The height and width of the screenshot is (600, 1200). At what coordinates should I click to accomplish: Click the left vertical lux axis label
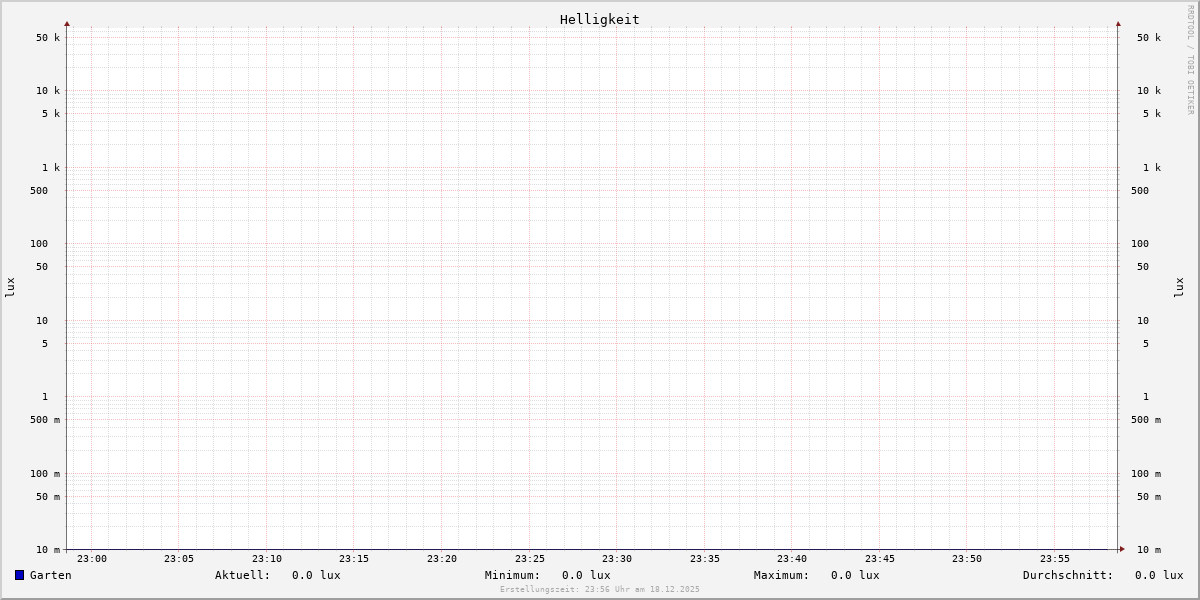point(10,287)
